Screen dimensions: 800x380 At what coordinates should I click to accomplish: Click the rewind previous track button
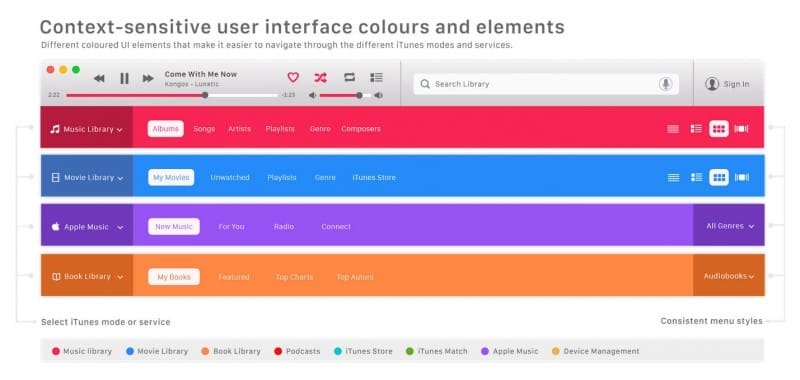(99, 79)
